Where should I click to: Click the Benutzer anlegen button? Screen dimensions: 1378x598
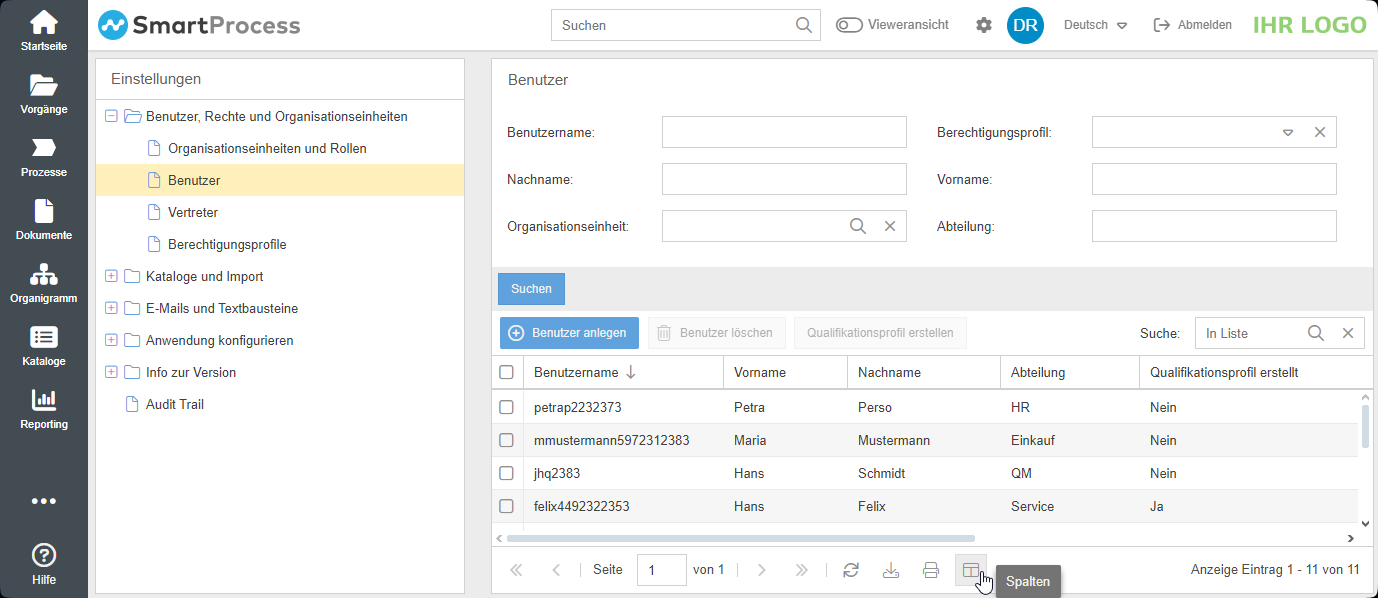point(569,333)
